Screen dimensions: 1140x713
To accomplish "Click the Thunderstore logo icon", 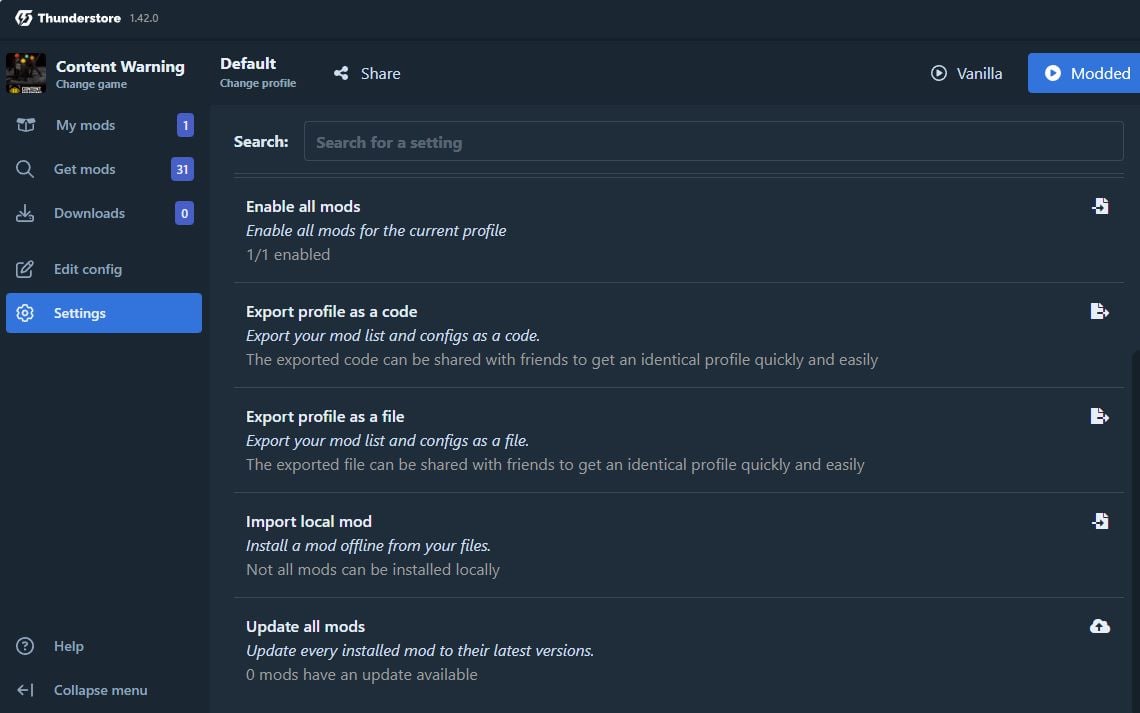I will tap(24, 18).
